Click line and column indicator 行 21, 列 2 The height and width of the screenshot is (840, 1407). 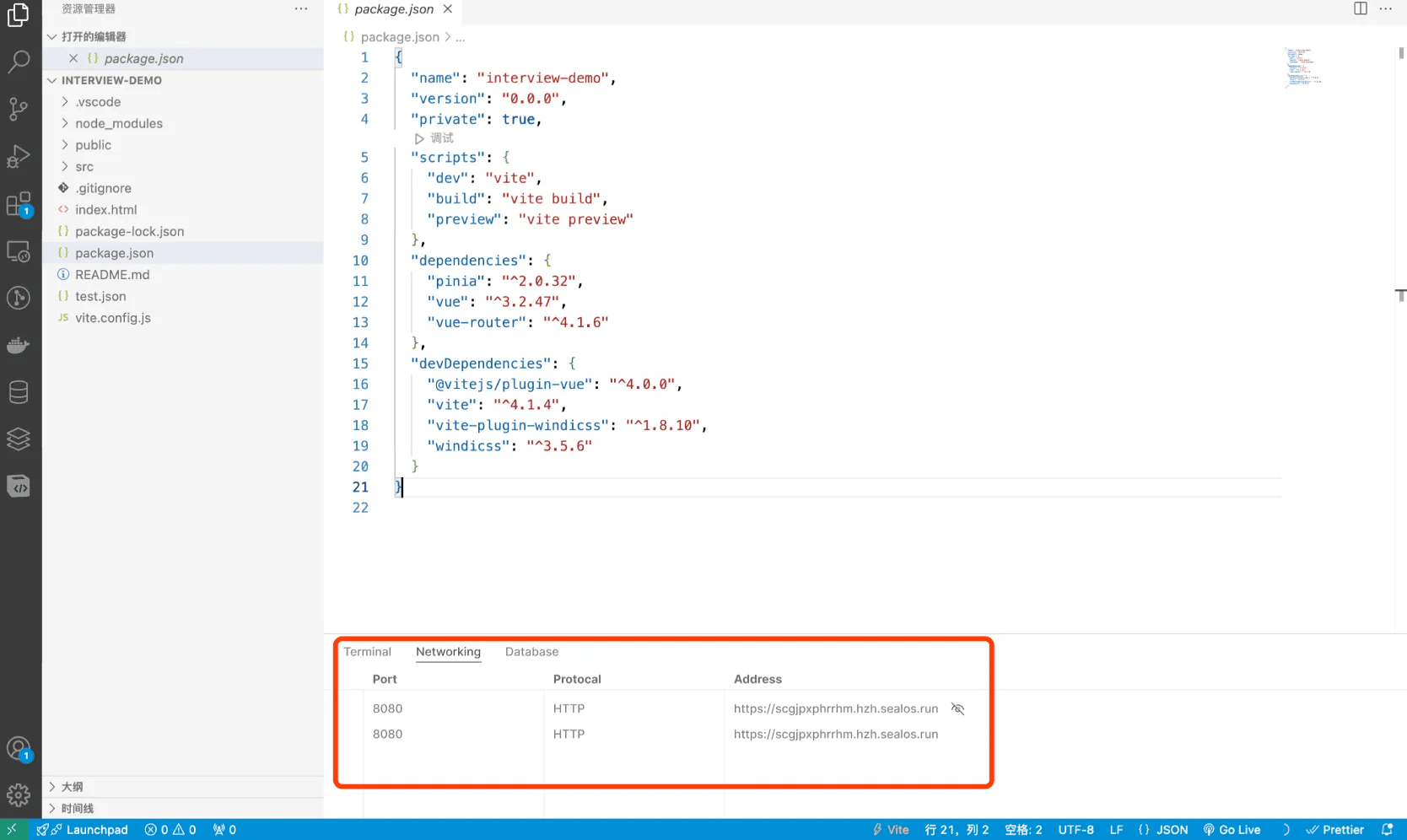point(957,830)
